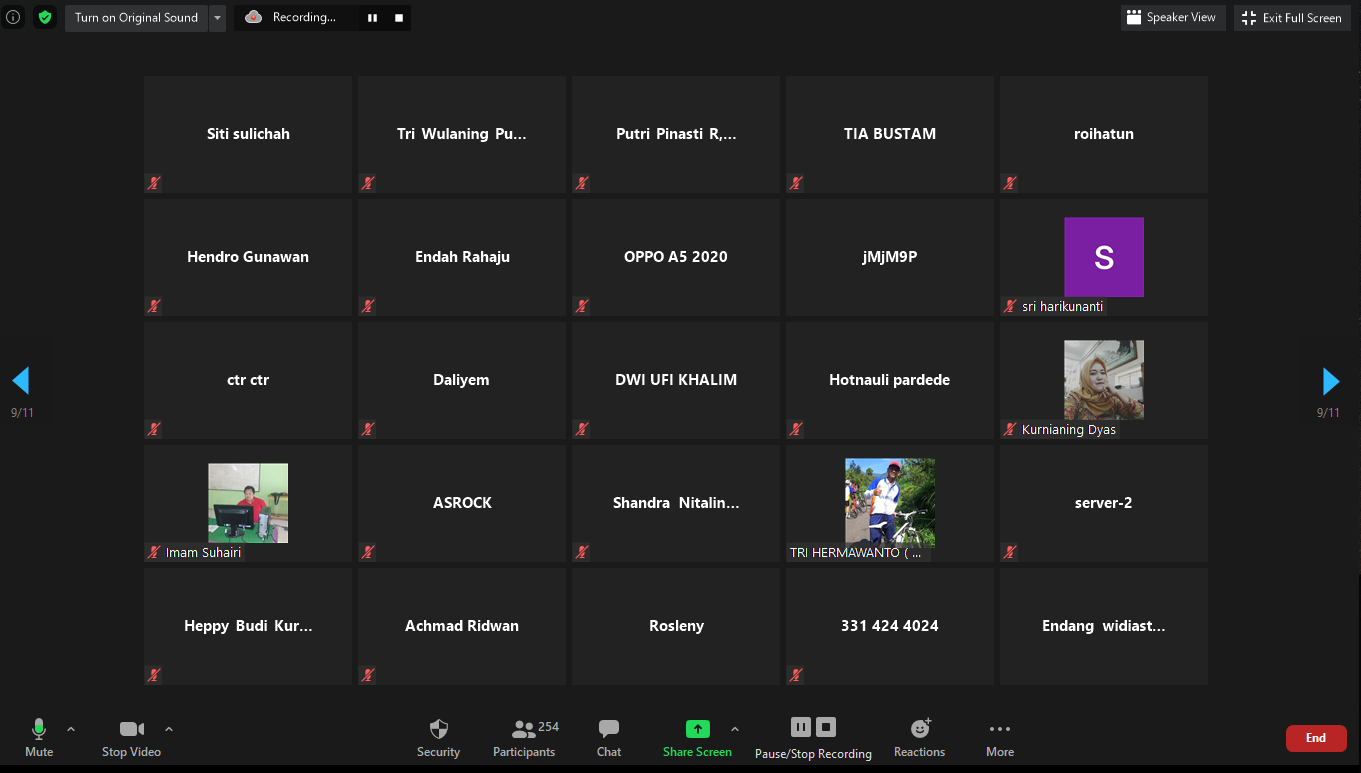Turn on Original Sound
1361x773 pixels.
click(136, 17)
